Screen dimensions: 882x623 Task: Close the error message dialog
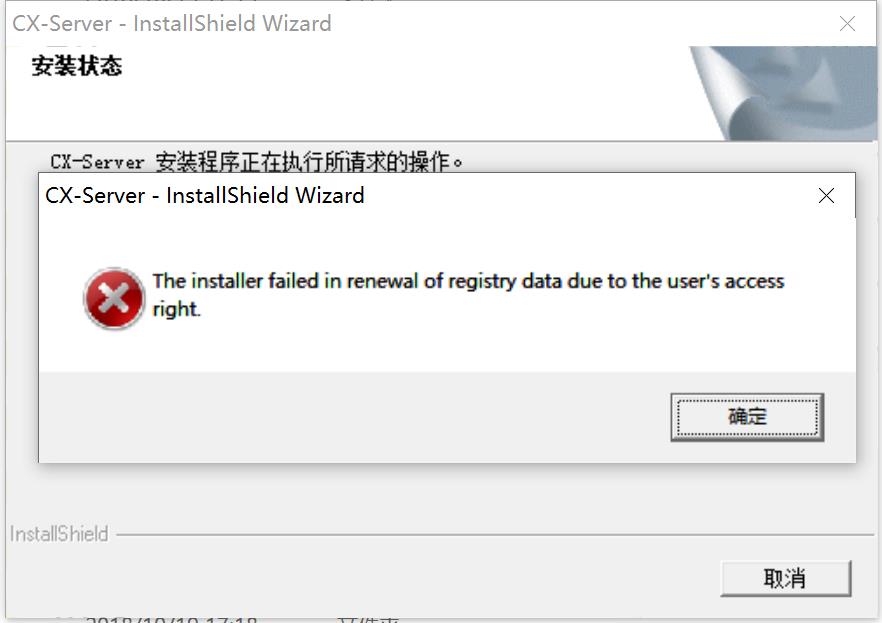tap(826, 196)
